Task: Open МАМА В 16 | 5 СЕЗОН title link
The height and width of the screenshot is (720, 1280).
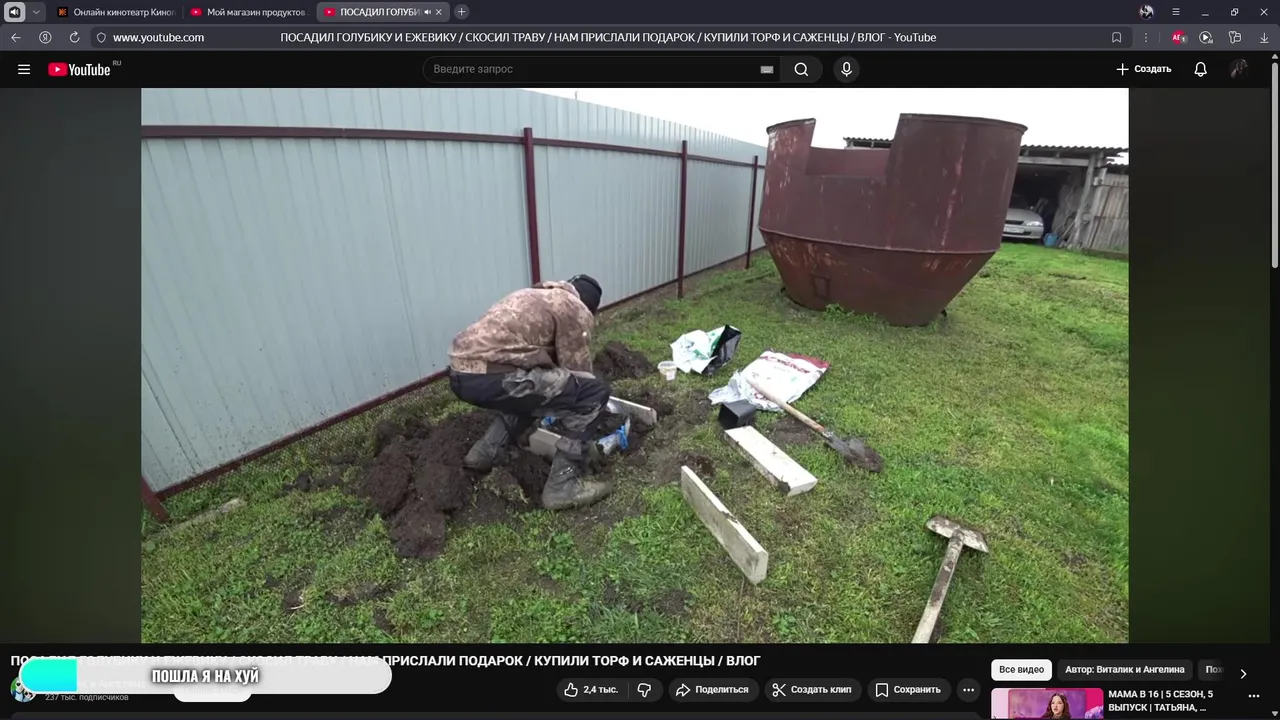Action: (x=1161, y=701)
